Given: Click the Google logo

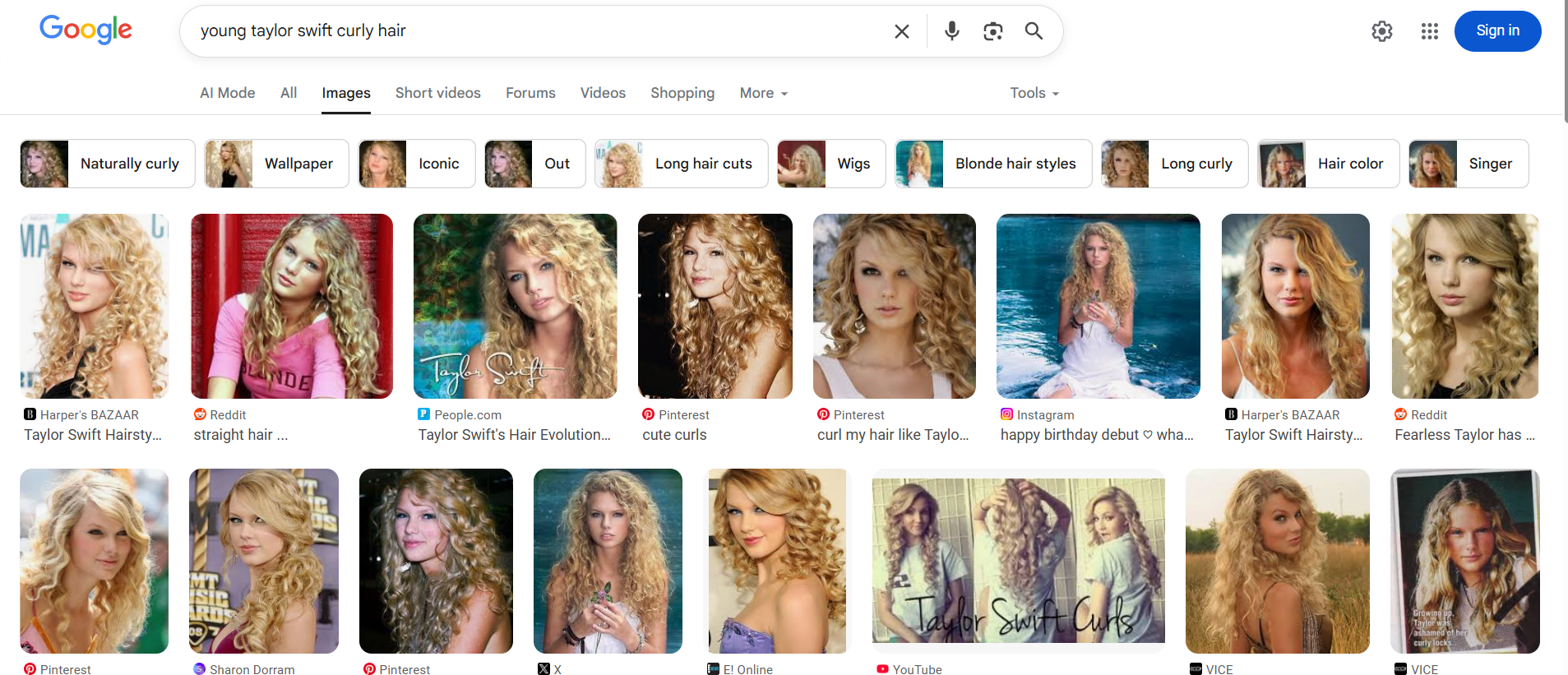Looking at the screenshot, I should (x=86, y=30).
